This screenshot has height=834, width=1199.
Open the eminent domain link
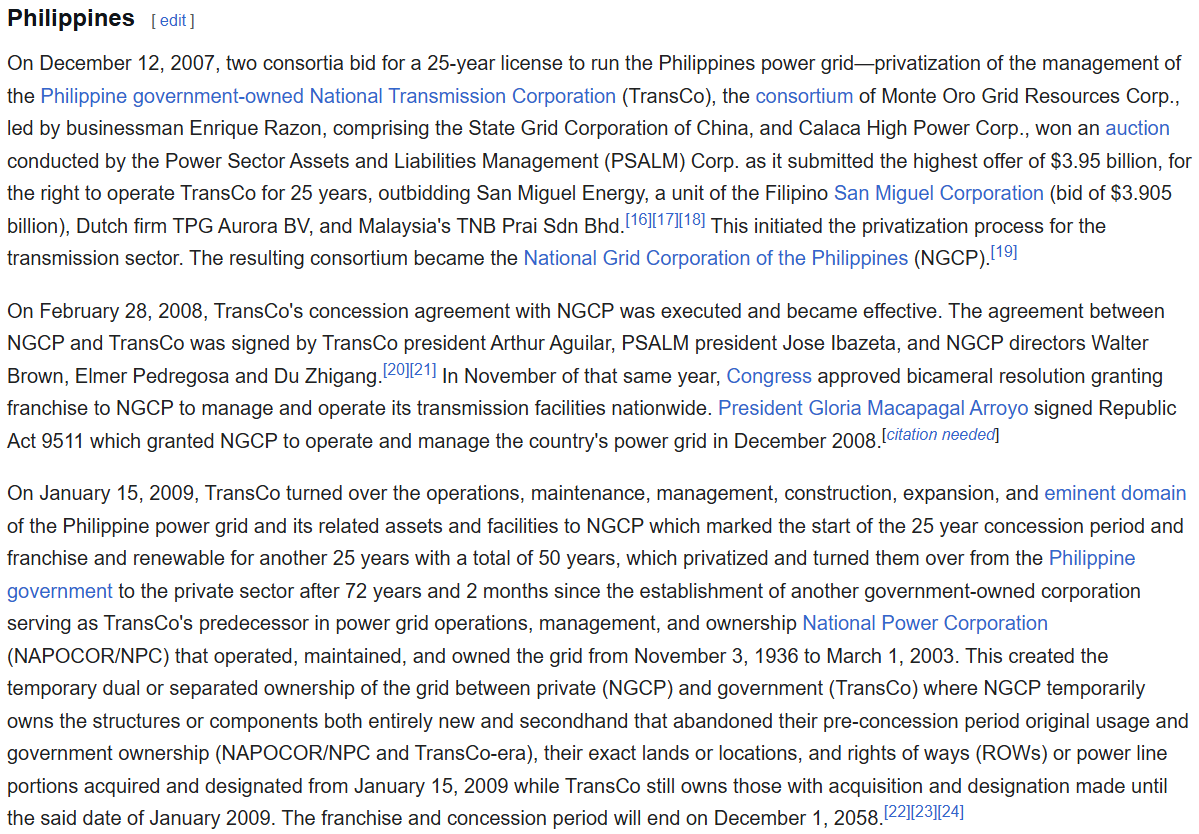[1115, 493]
